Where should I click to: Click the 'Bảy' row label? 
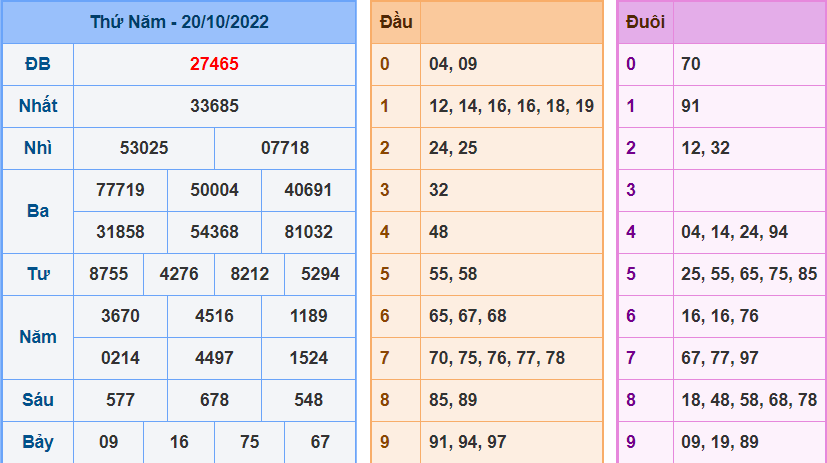pyautogui.click(x=38, y=442)
